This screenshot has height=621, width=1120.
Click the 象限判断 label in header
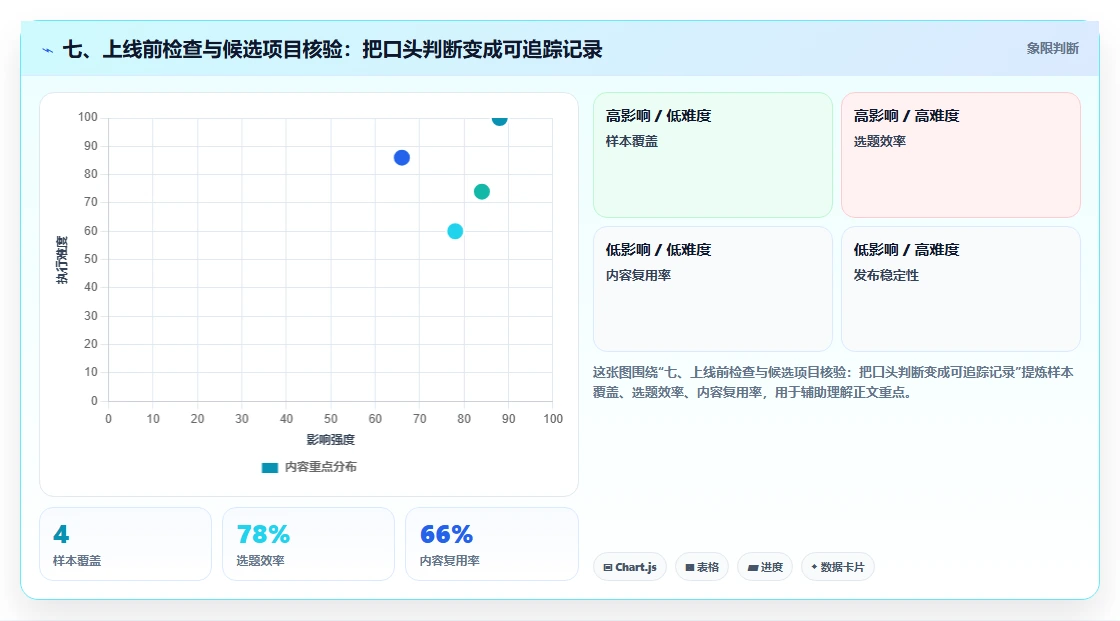tap(1052, 49)
